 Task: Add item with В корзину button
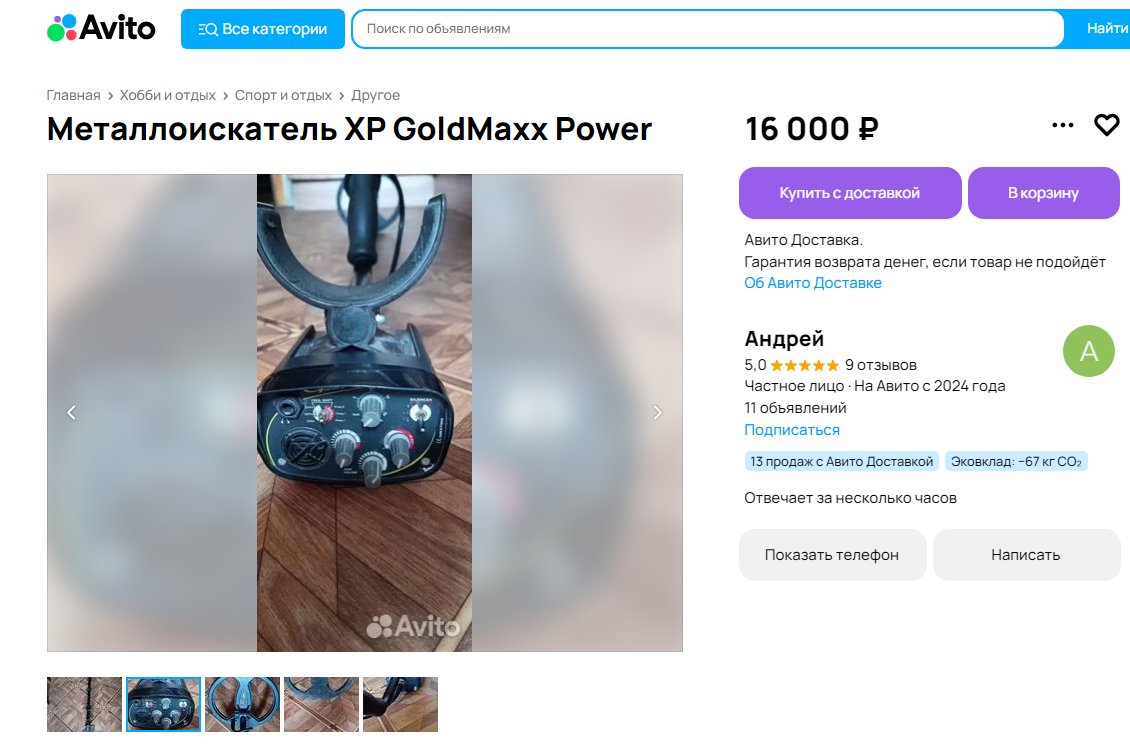pos(1043,193)
